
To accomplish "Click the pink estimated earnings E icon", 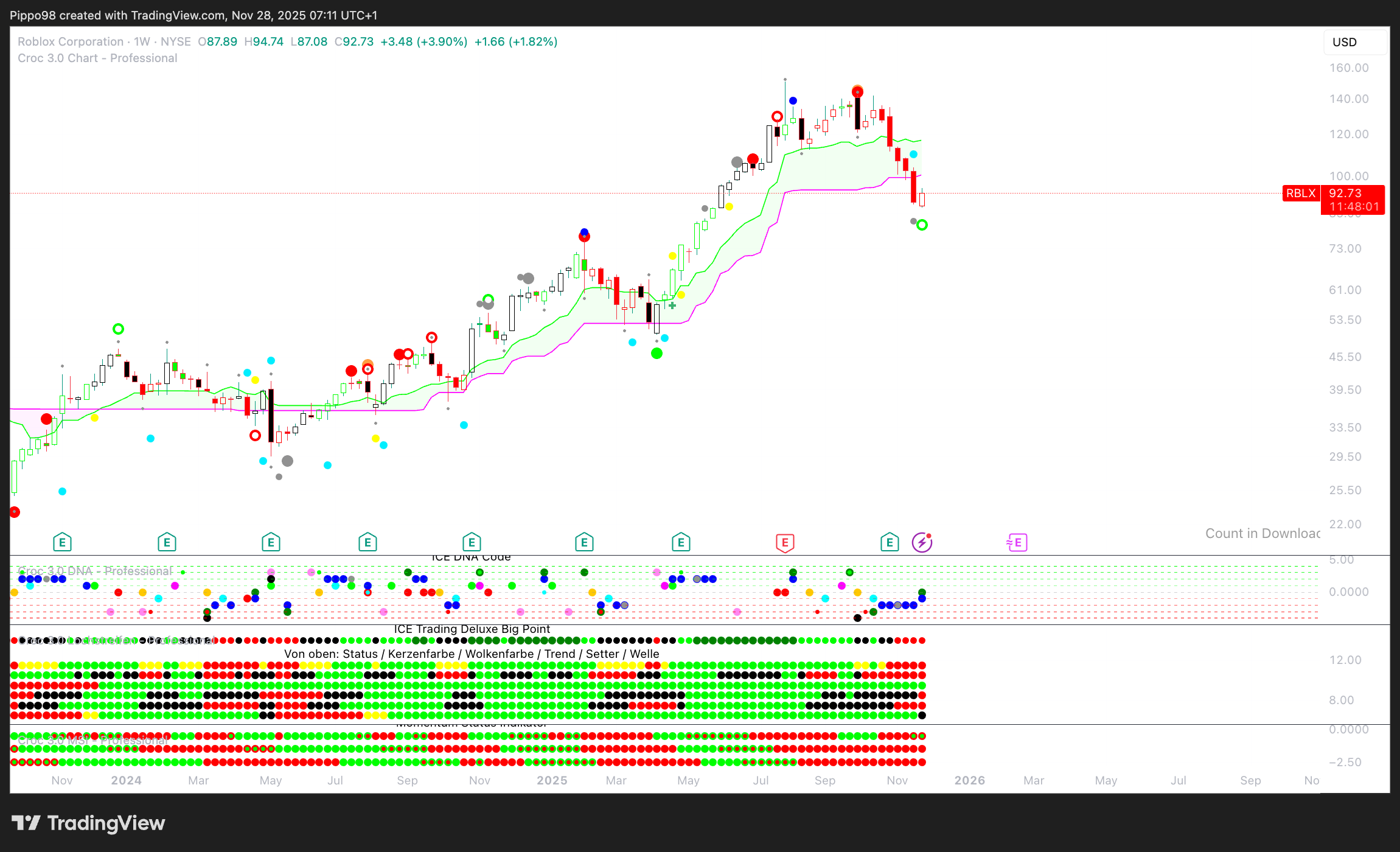I will [1017, 542].
